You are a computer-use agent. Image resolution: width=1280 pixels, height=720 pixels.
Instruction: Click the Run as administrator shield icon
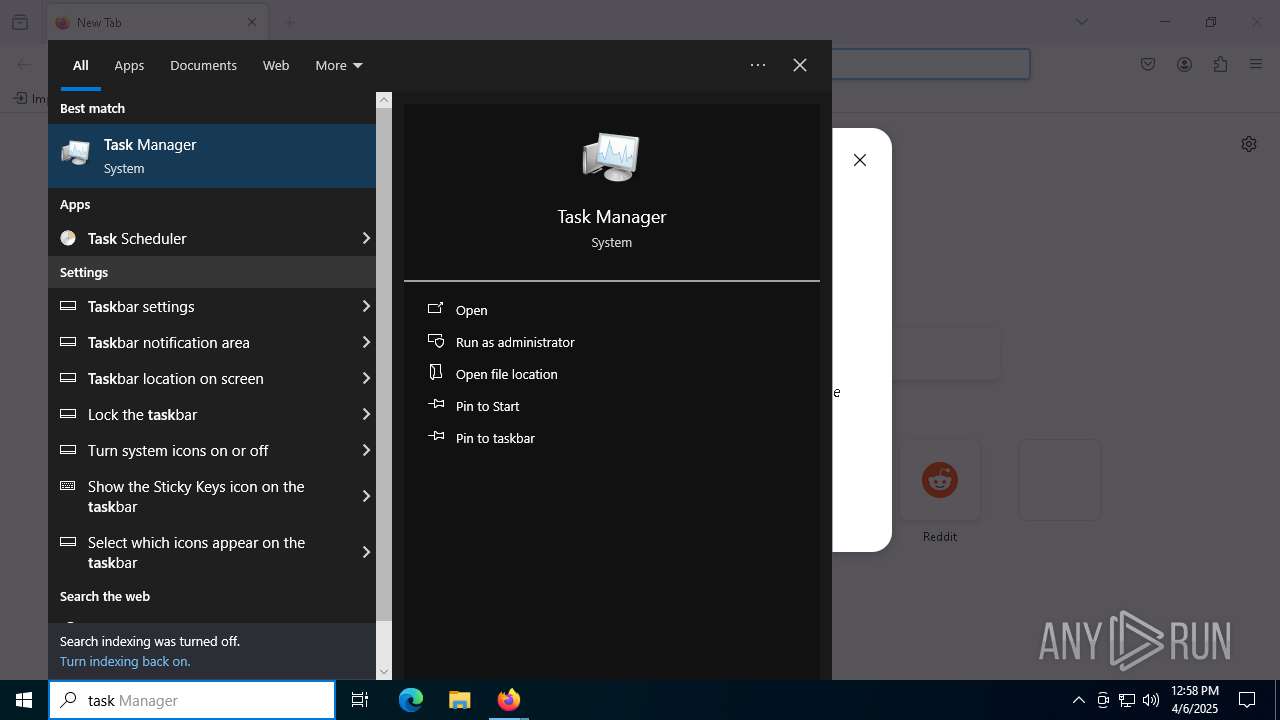(x=436, y=341)
